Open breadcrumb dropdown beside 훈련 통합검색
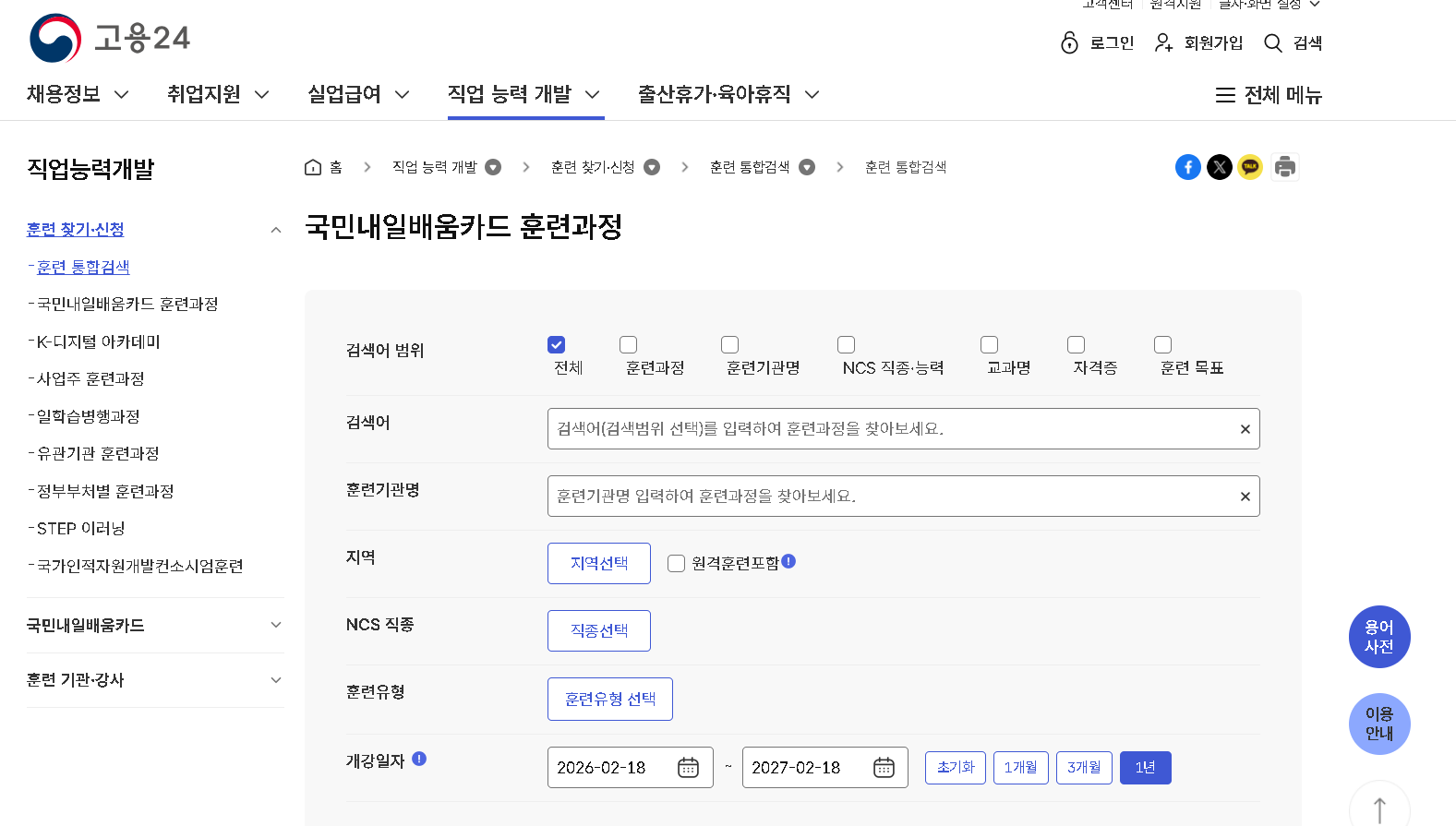 (x=807, y=167)
